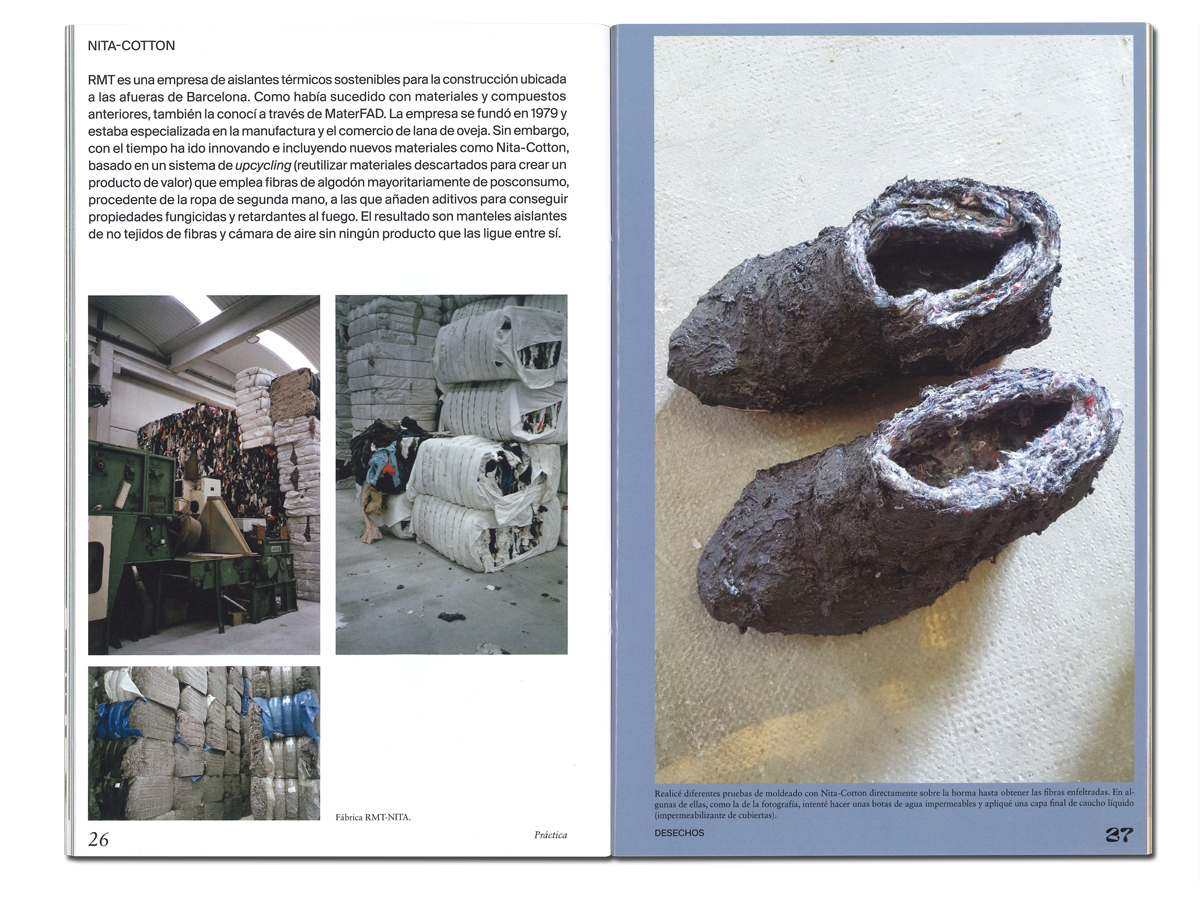This screenshot has height=908, width=1200.
Task: Click the upper dark felted shoe
Action: click(x=865, y=295)
